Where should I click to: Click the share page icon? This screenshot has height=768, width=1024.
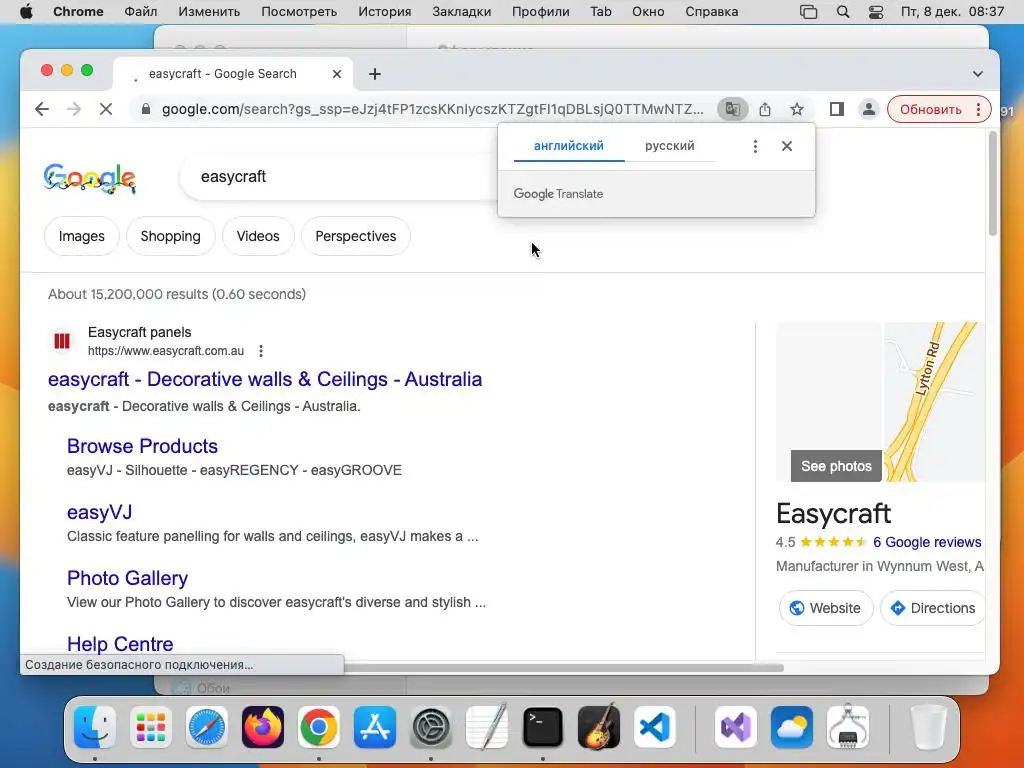(x=765, y=109)
